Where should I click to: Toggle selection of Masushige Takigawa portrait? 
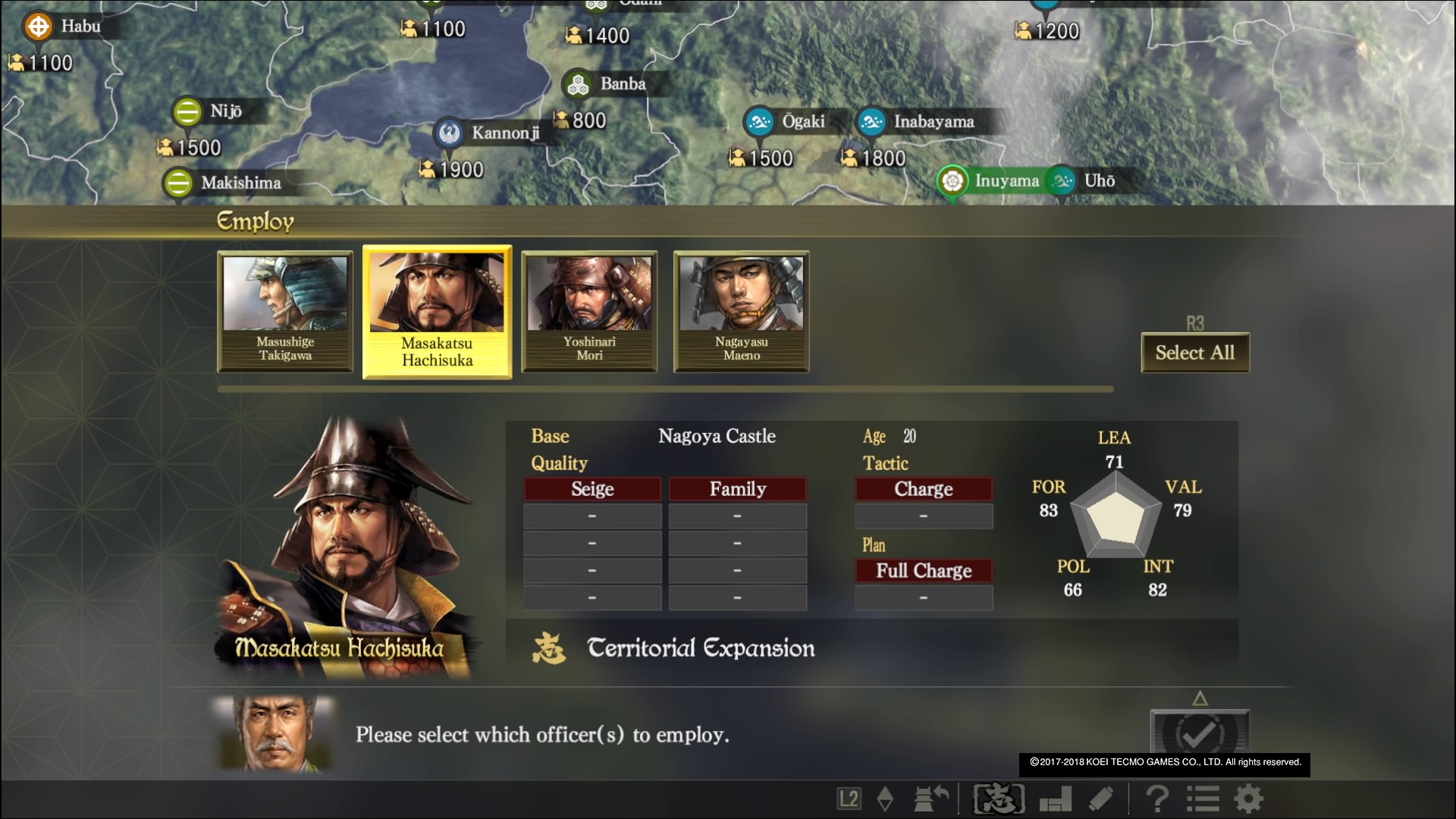coord(285,311)
